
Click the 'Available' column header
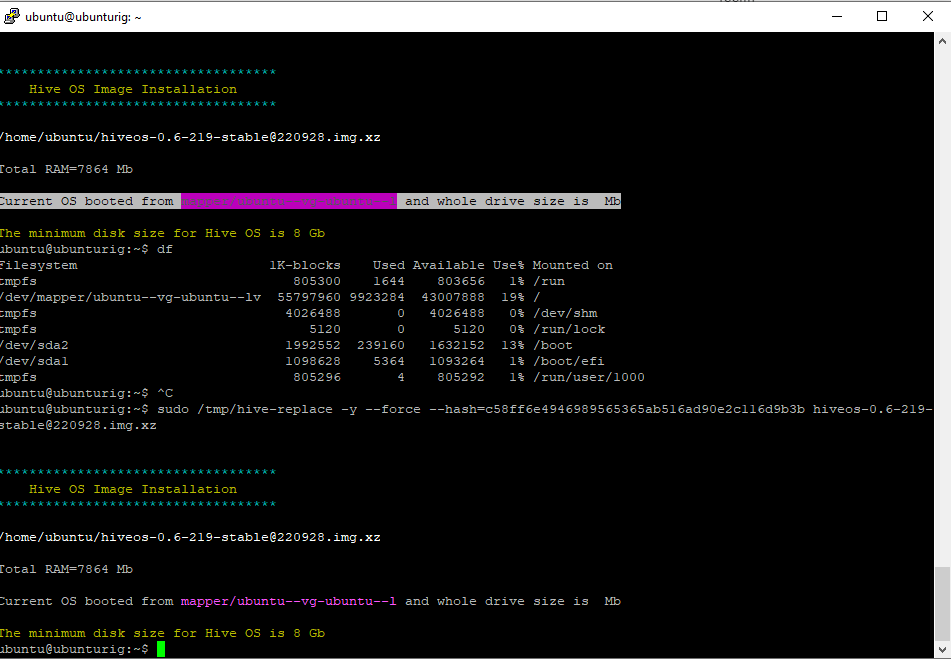tap(449, 266)
